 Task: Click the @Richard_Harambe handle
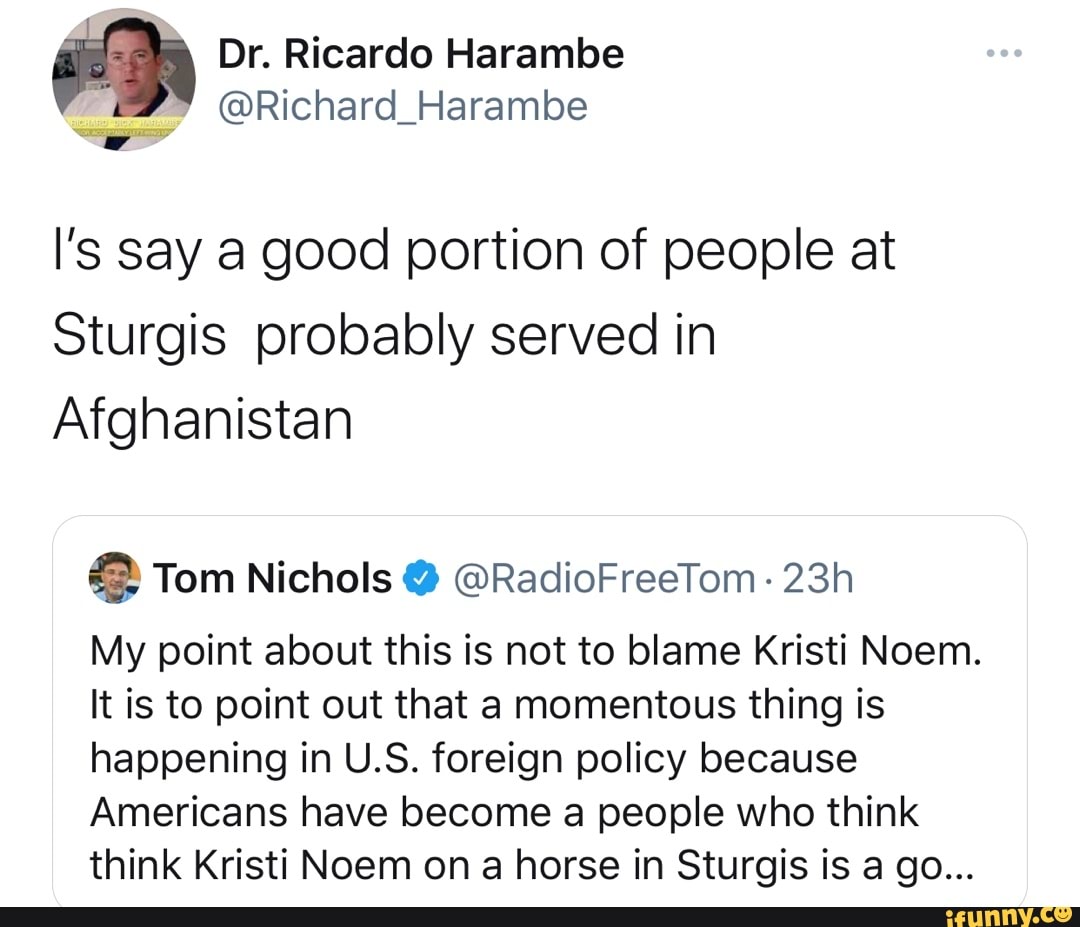click(402, 105)
